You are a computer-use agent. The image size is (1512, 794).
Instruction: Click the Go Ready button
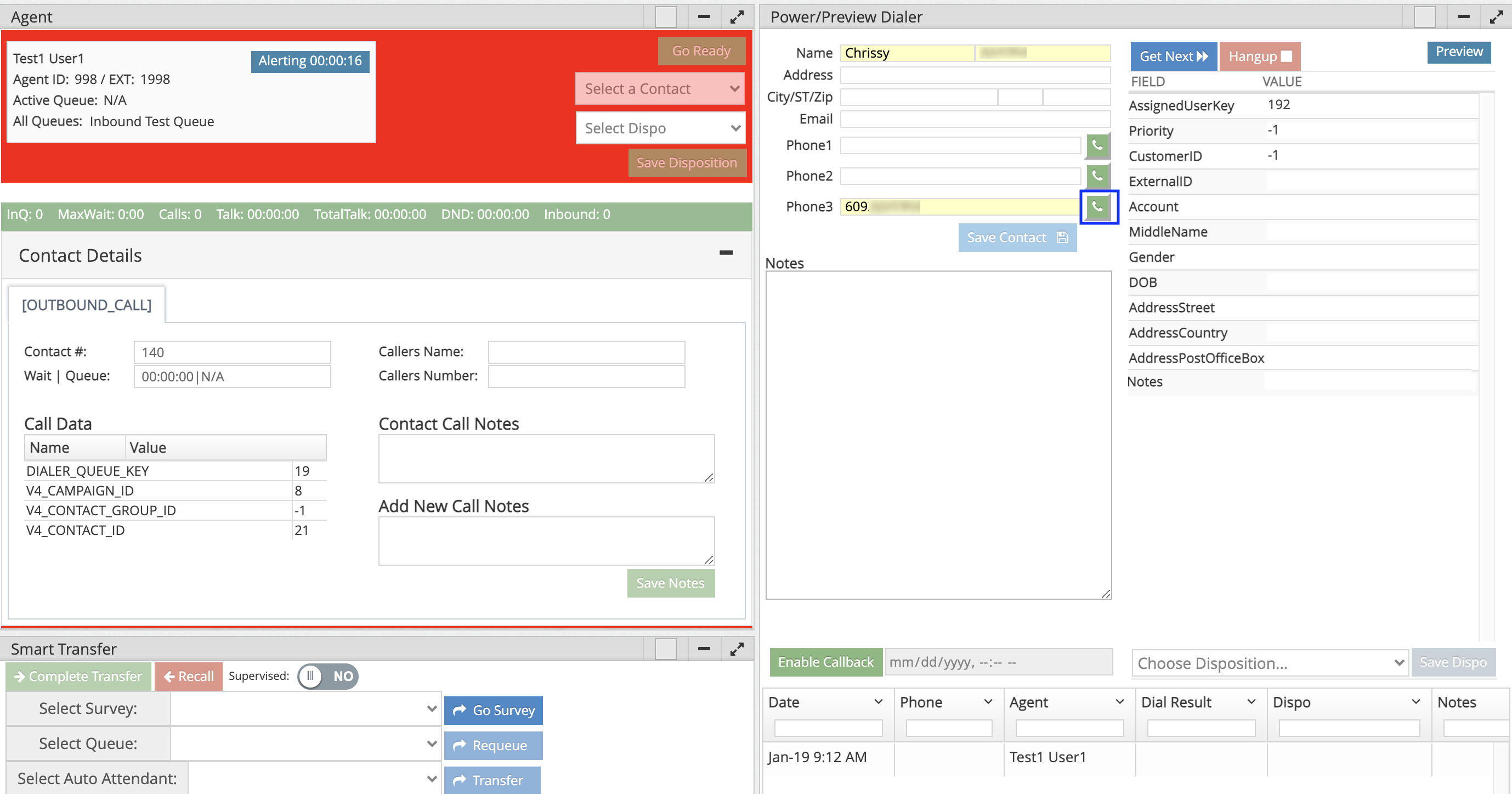tap(701, 51)
